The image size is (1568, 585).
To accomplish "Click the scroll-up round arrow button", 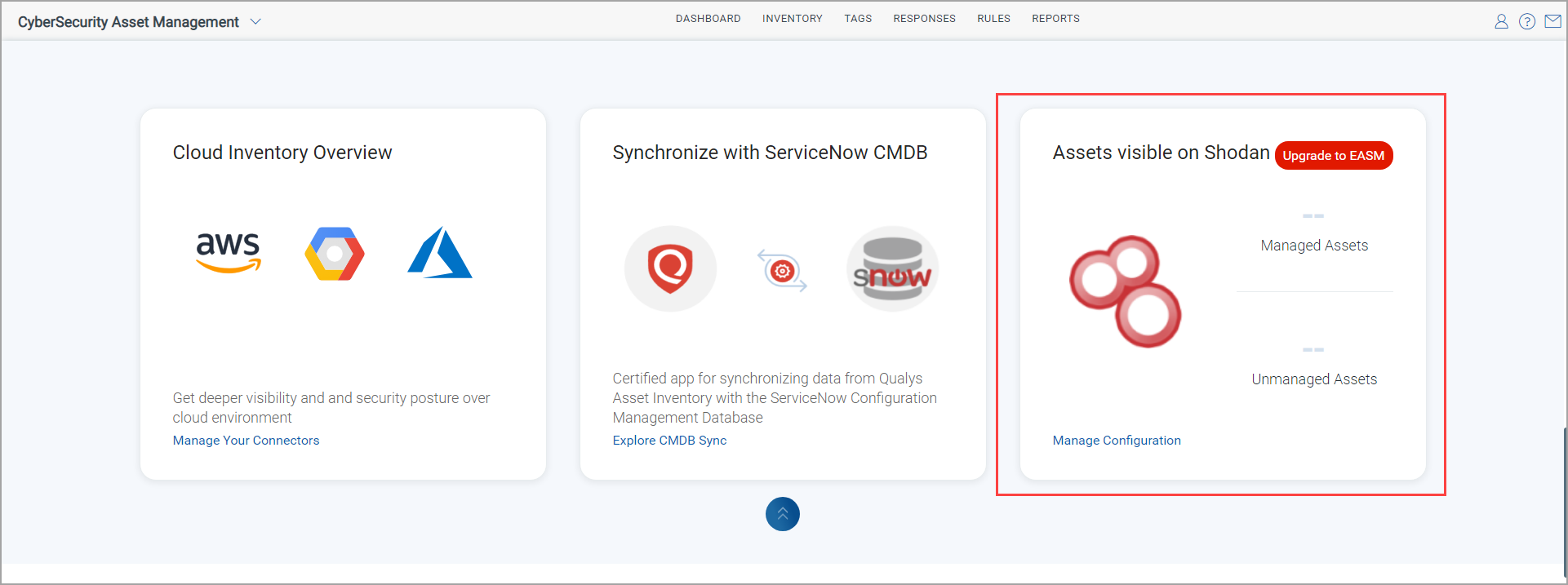I will click(x=783, y=514).
